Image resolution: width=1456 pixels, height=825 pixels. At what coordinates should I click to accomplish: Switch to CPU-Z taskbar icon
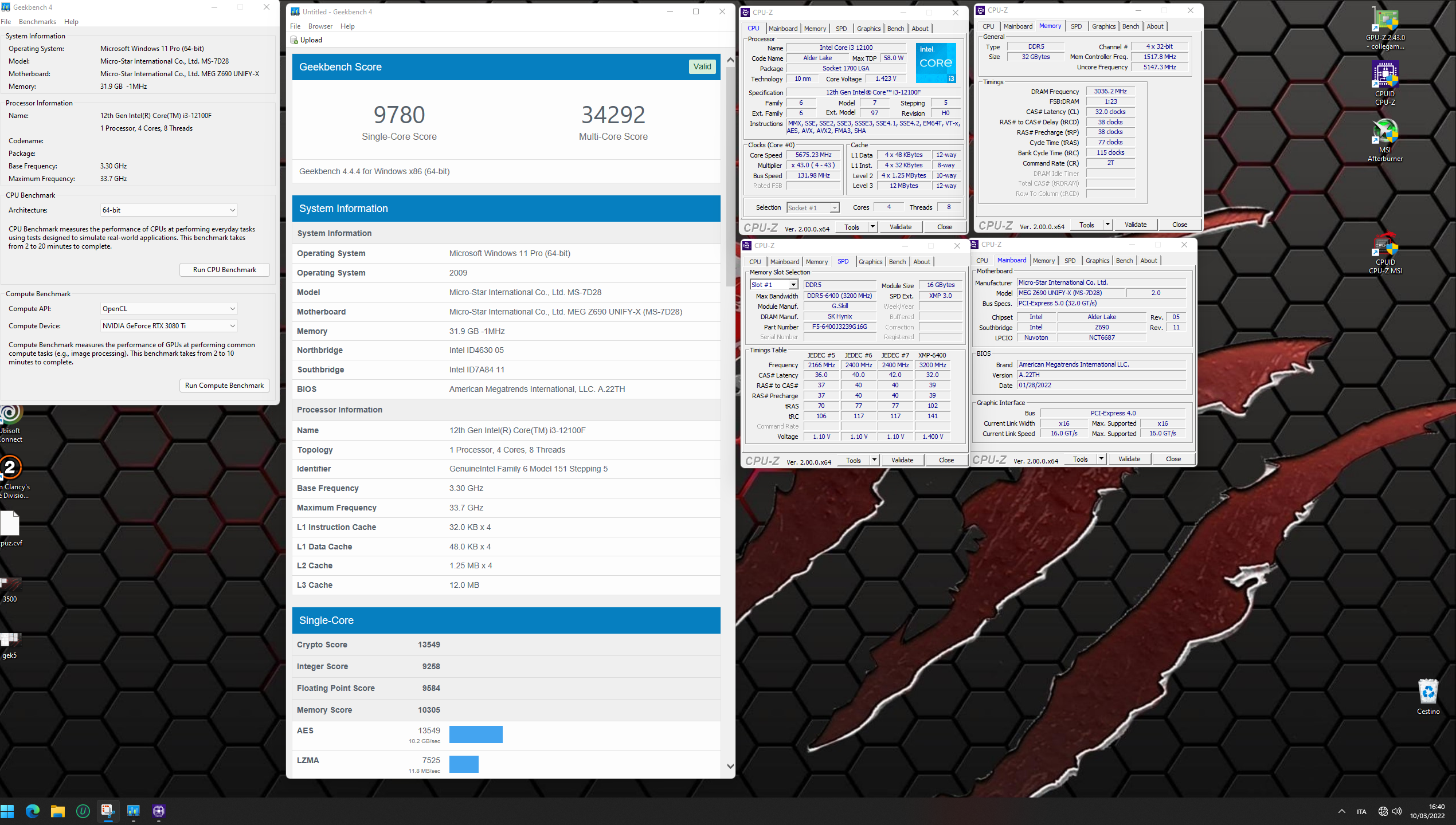point(159,811)
